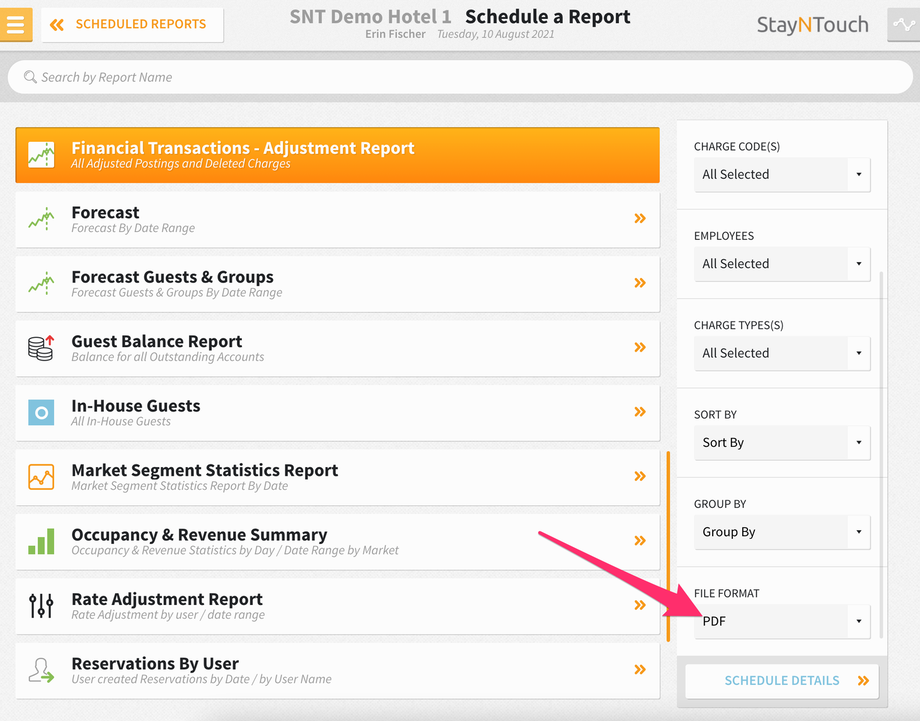Click the chevron on Market Segment Statistics row
Viewport: 920px width, 721px height.
[640, 476]
